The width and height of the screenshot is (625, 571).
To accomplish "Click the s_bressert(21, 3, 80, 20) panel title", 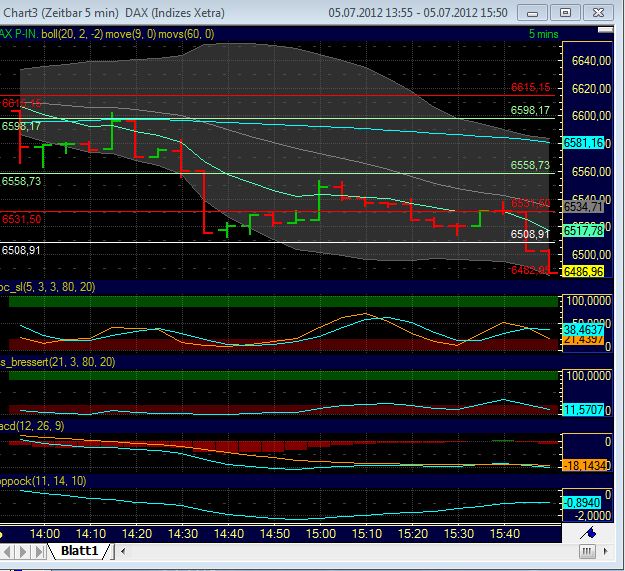I will [57, 362].
